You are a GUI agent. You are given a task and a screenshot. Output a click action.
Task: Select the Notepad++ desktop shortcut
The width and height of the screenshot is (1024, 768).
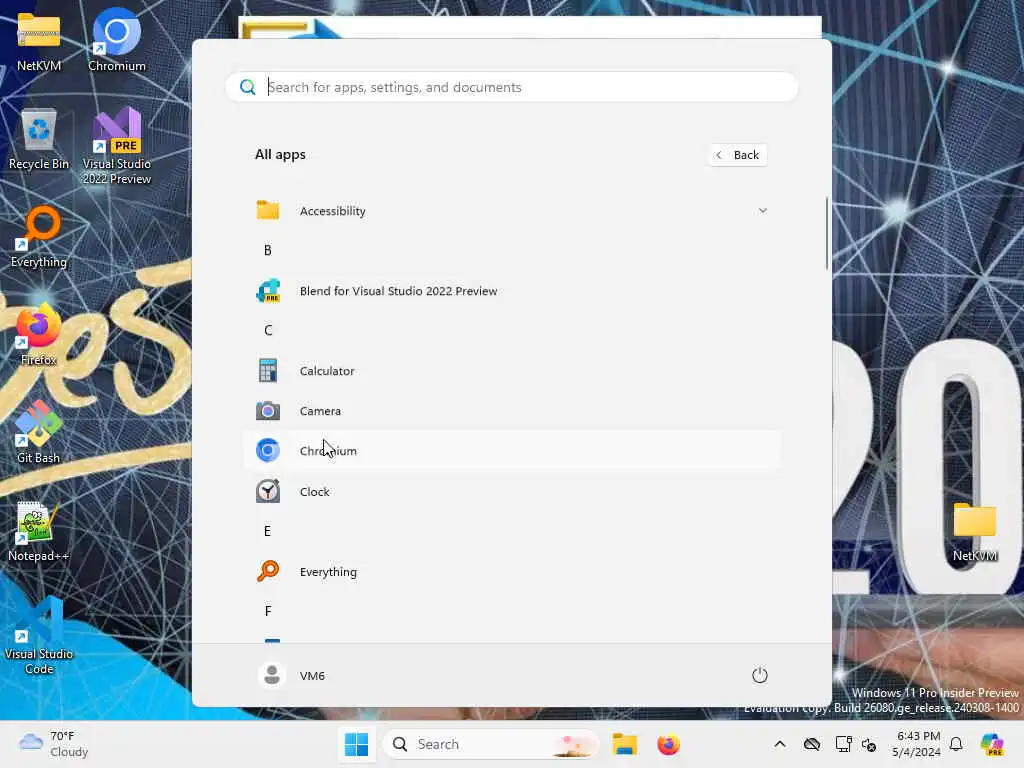[39, 530]
